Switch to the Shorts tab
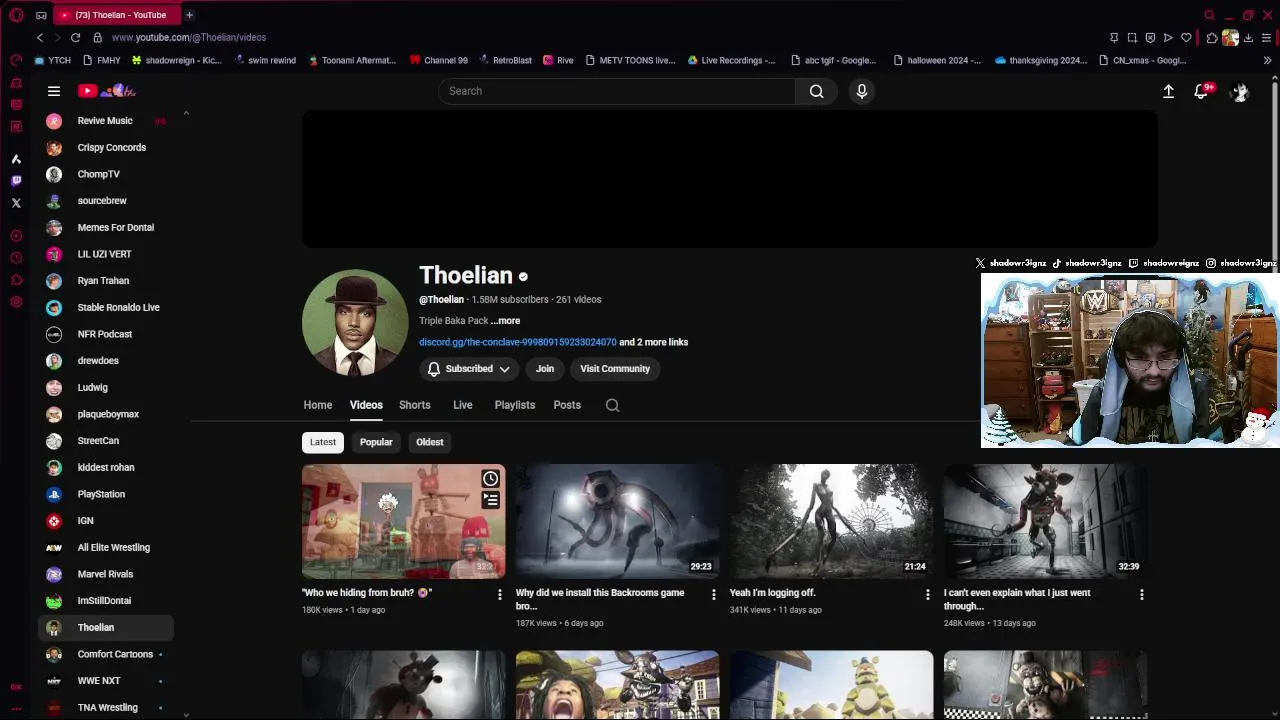This screenshot has height=720, width=1280. (415, 405)
